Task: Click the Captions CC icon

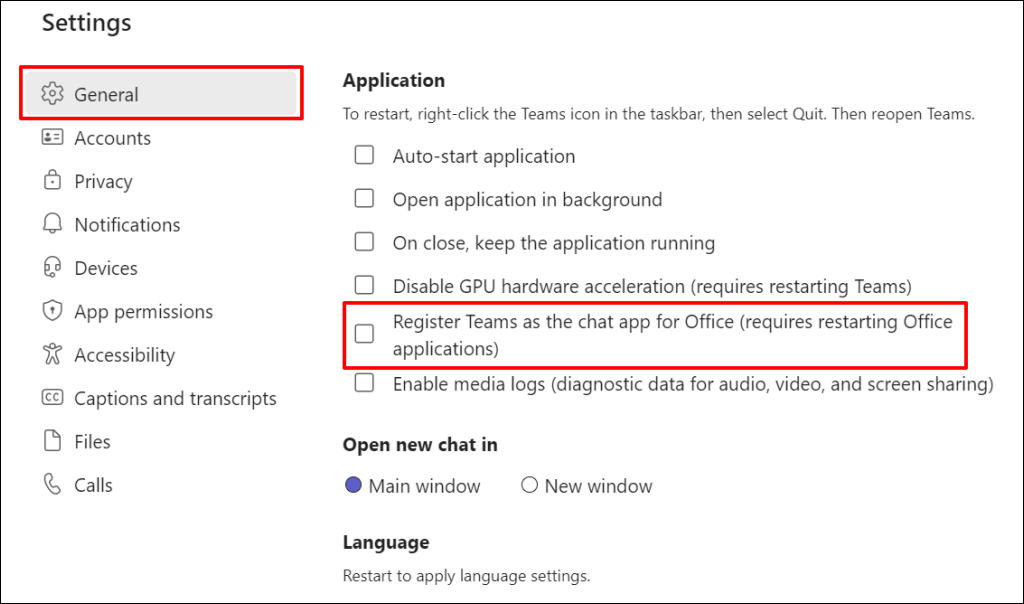Action: point(52,398)
